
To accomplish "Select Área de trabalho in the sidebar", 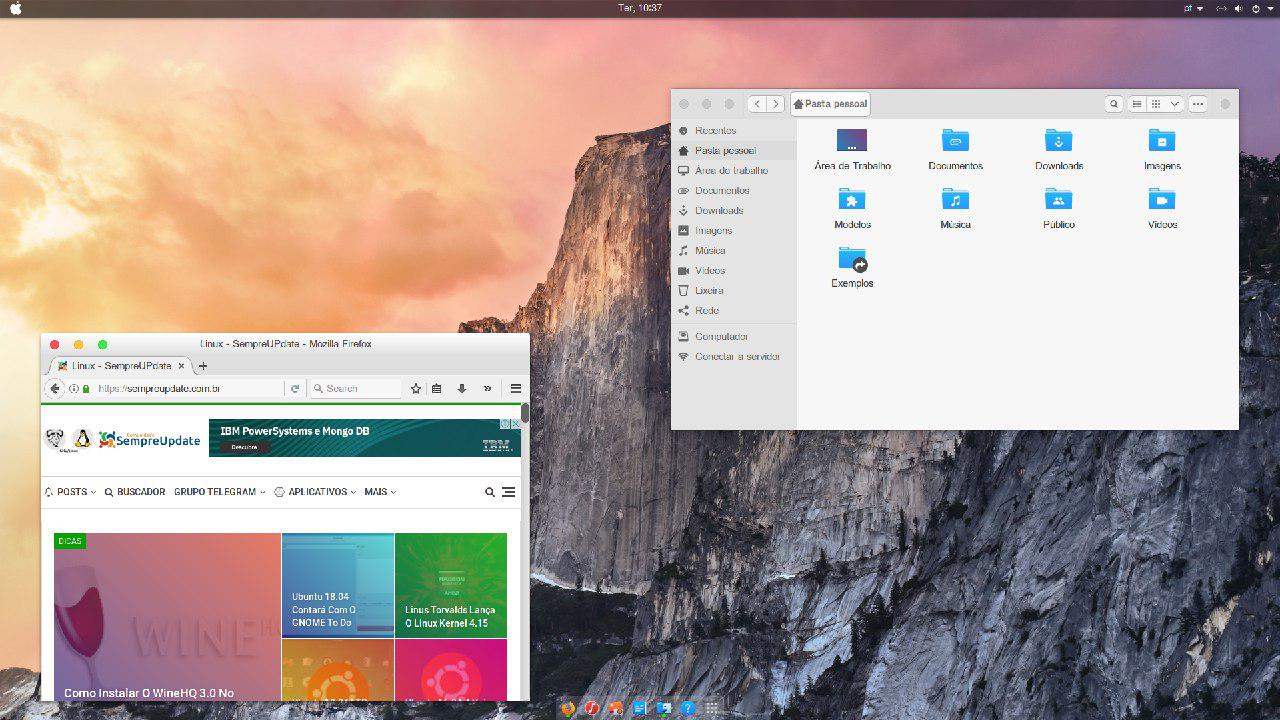I will click(733, 170).
